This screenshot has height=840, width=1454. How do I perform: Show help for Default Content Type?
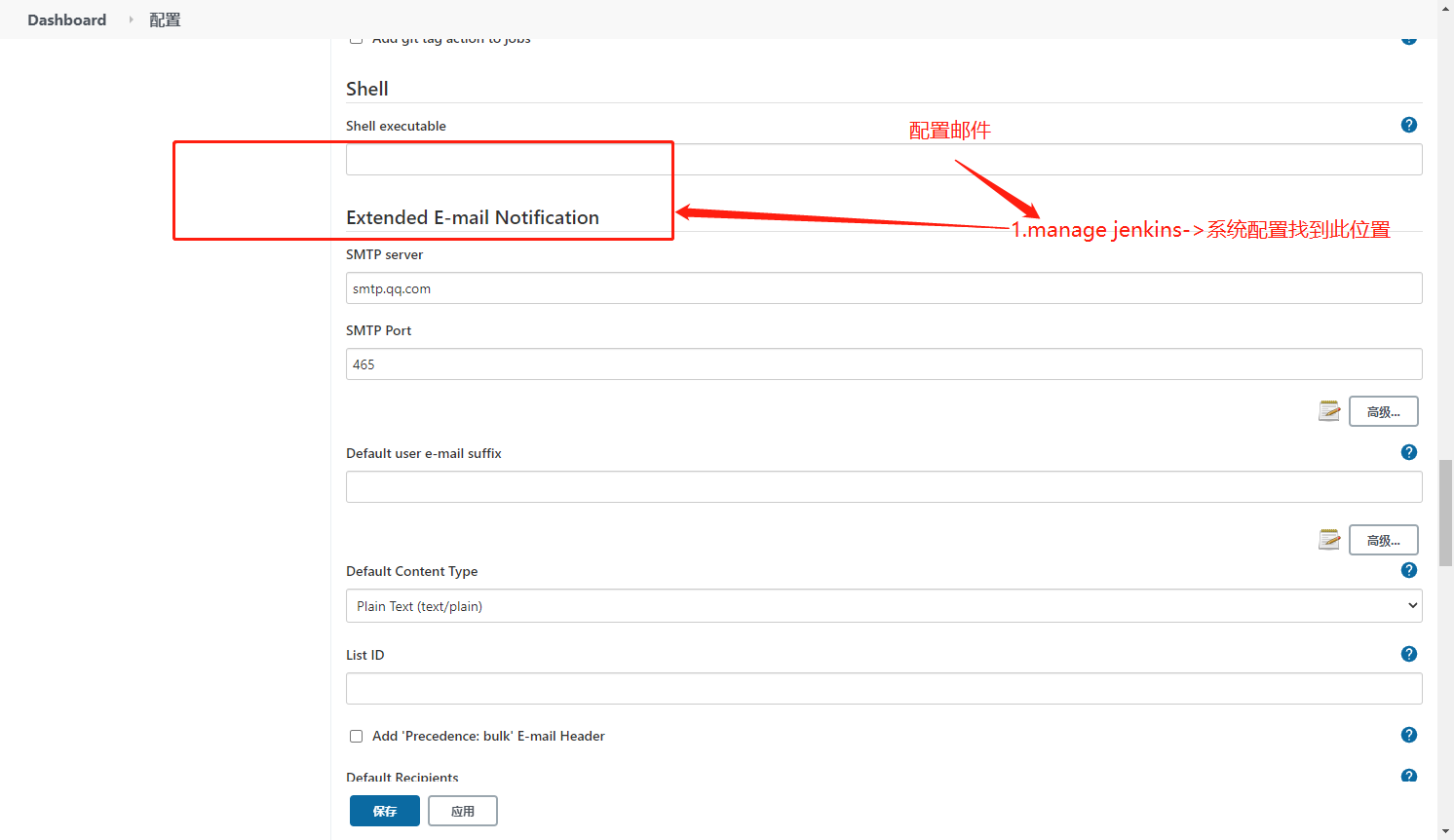coord(1409,570)
